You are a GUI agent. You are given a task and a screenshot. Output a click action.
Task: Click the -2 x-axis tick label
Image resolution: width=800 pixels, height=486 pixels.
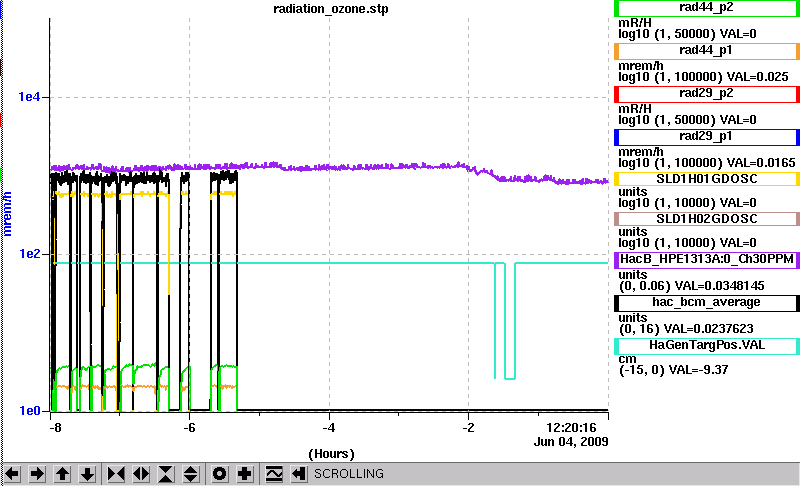pyautogui.click(x=468, y=427)
